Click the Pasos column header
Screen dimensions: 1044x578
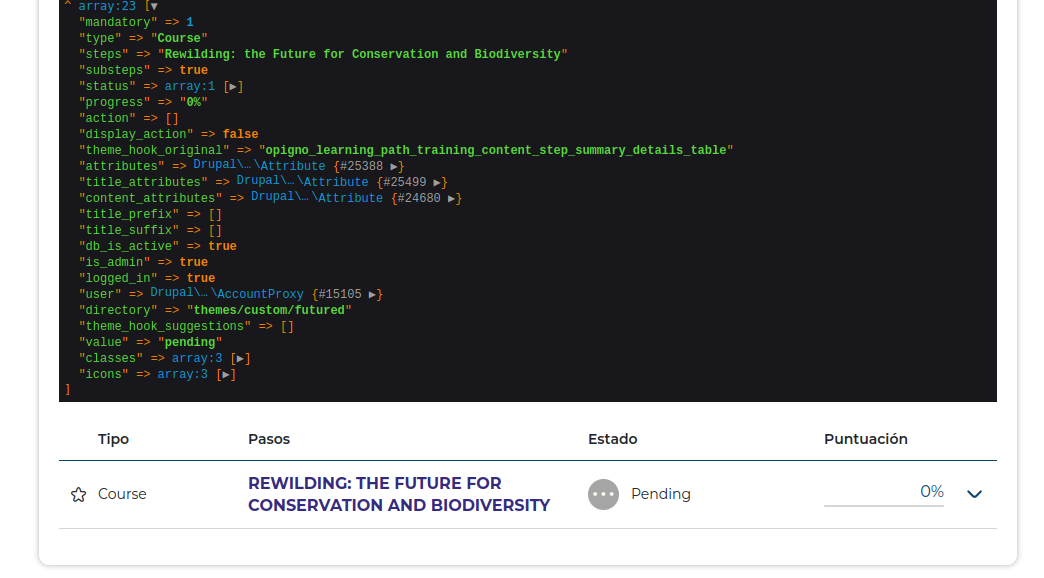(x=269, y=439)
